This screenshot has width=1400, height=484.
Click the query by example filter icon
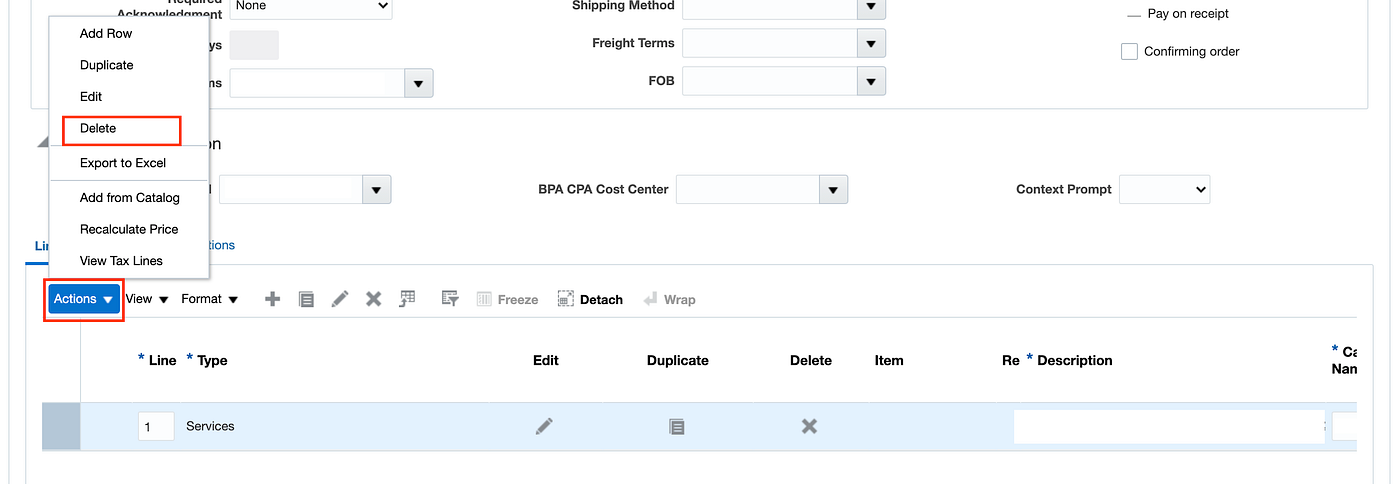[450, 299]
